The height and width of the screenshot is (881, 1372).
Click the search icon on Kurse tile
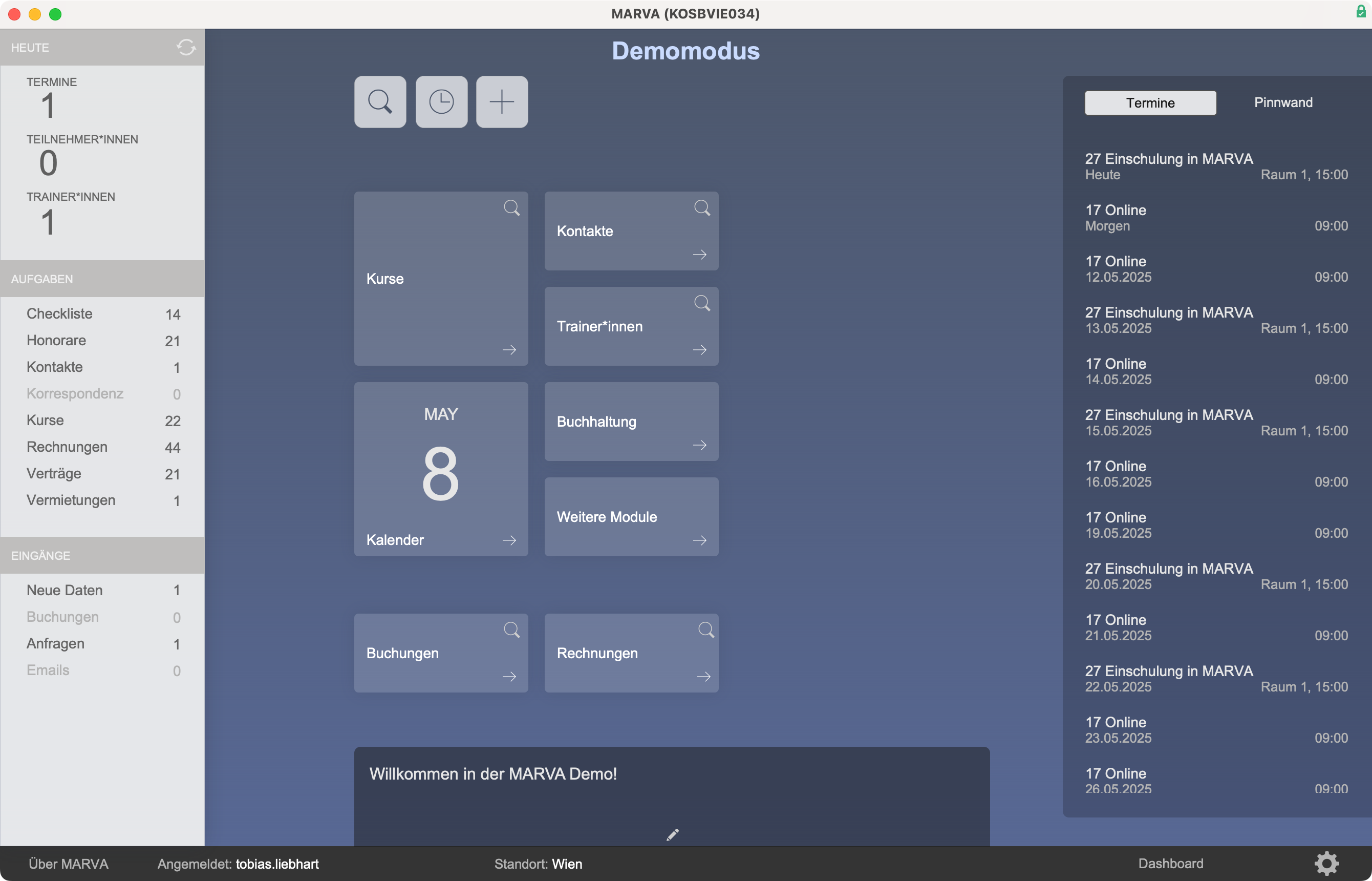pyautogui.click(x=511, y=207)
